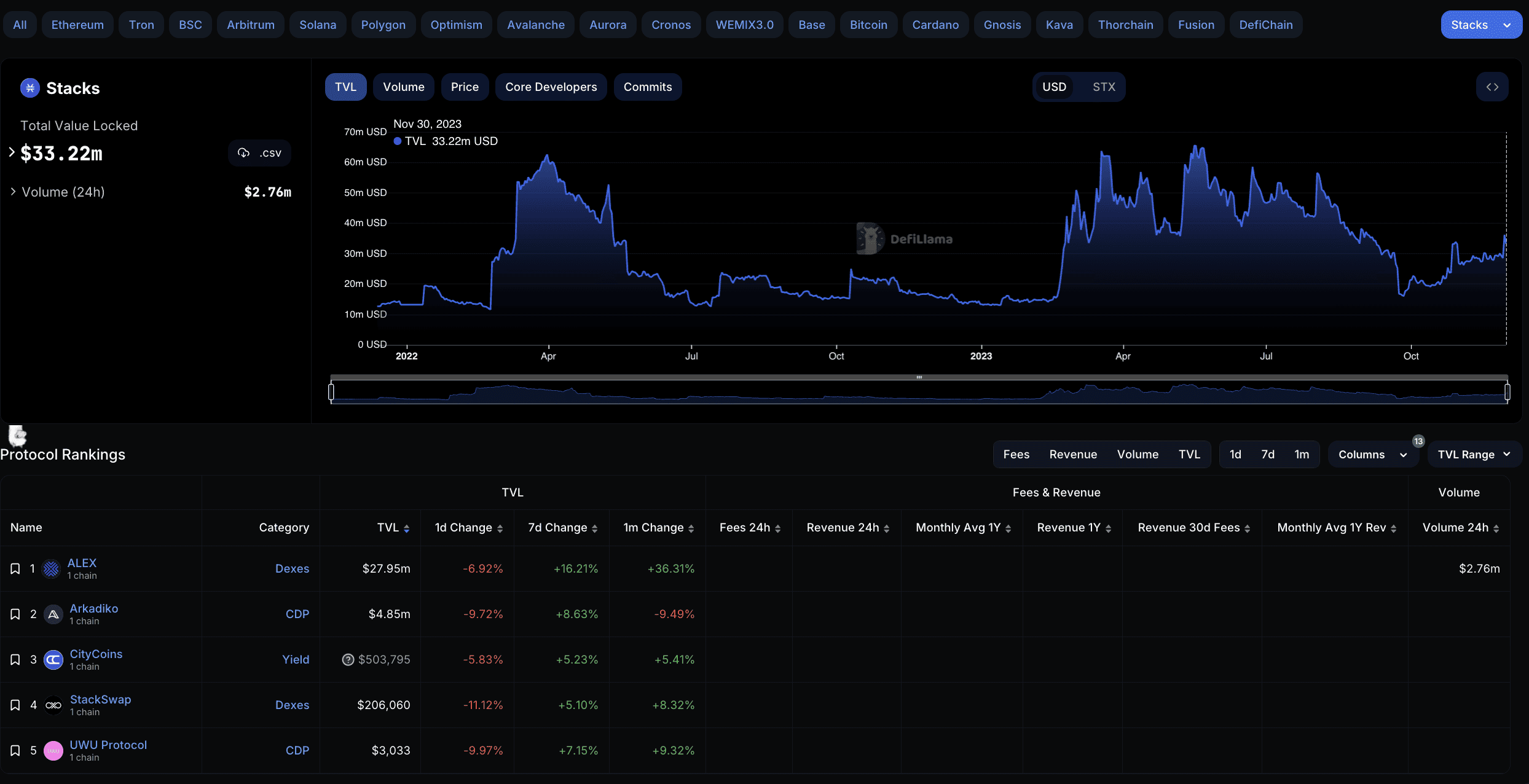The image size is (1529, 784).
Task: Open the Columns dropdown
Action: pyautogui.click(x=1372, y=455)
